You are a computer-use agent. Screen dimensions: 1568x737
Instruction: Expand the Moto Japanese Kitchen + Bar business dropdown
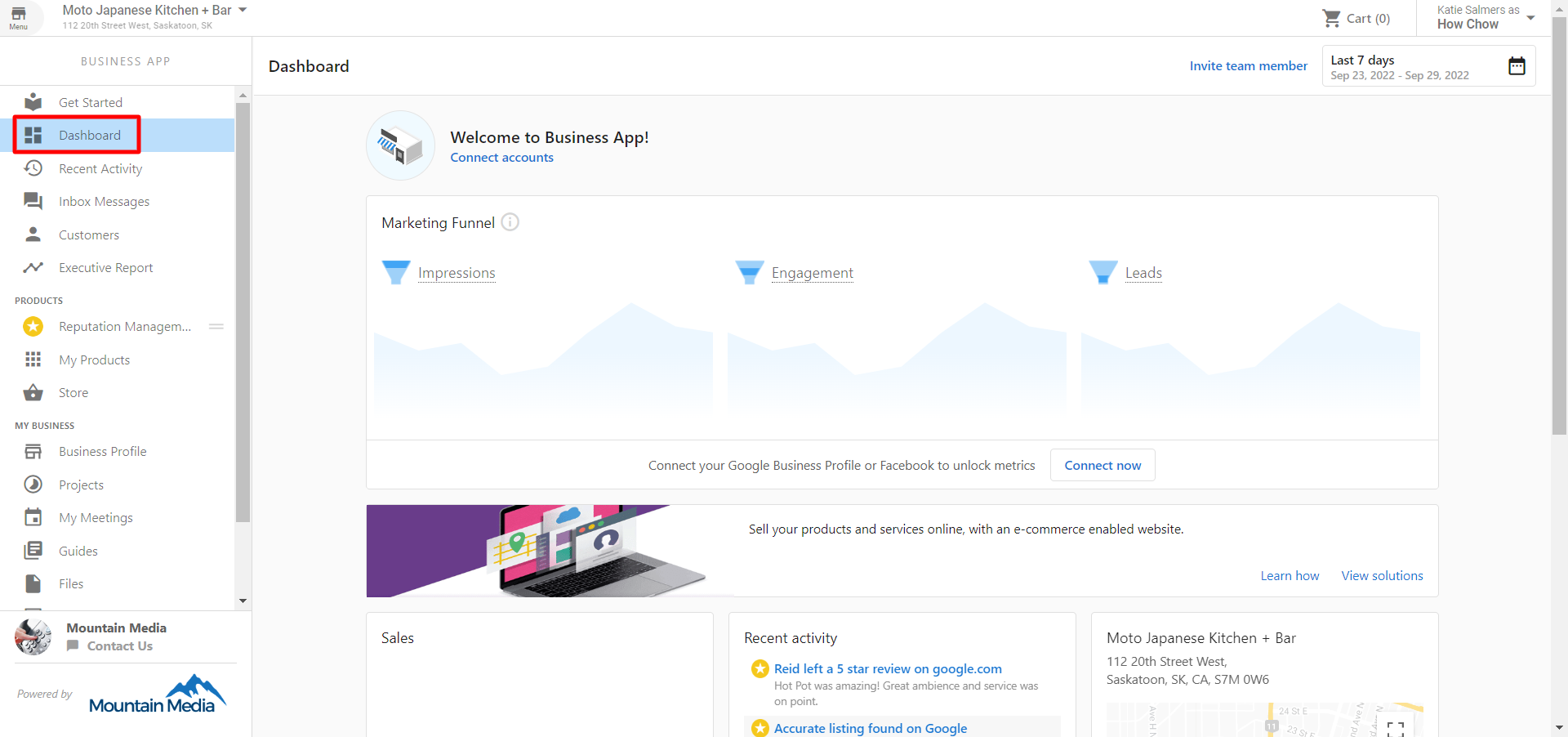[243, 11]
